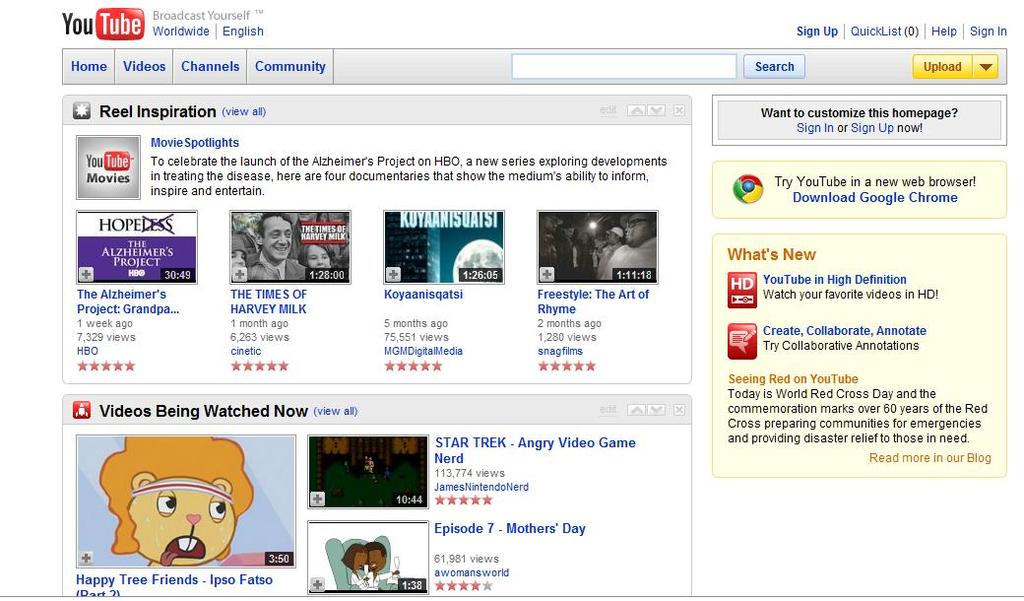Go to the Home tab
Screen dimensions: 1024x601
pyautogui.click(x=89, y=67)
